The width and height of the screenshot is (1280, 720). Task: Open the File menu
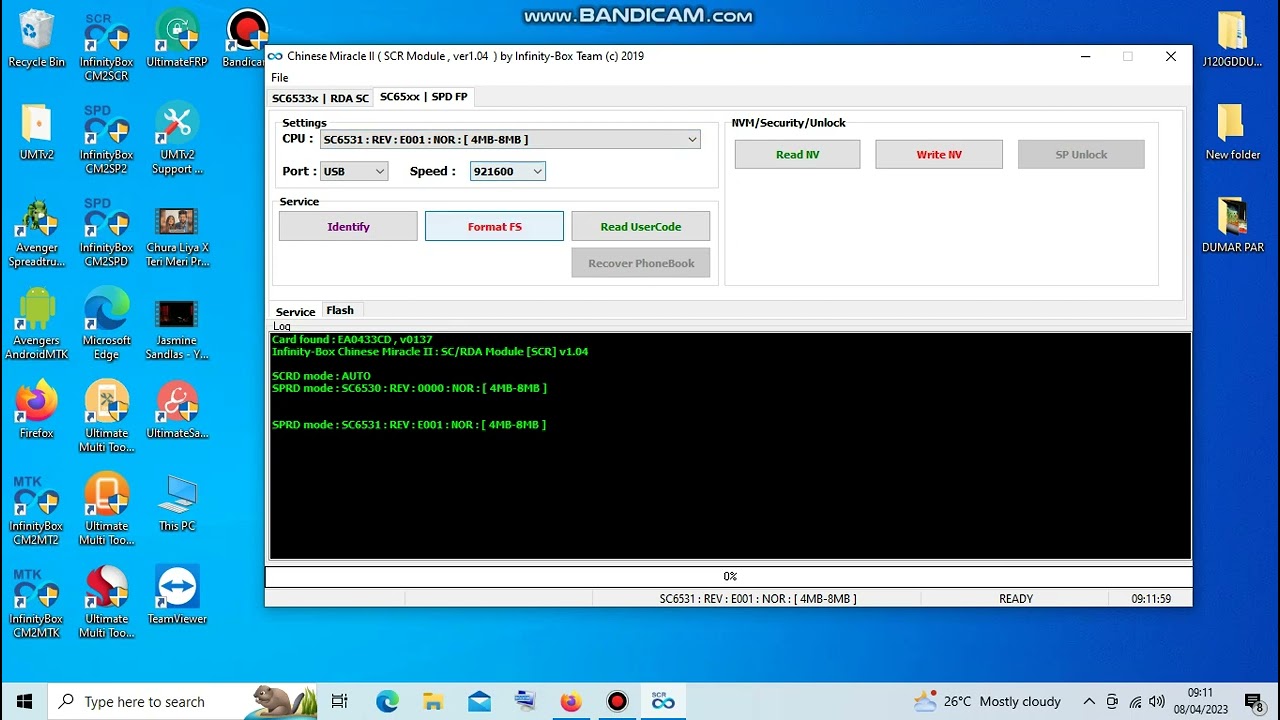pos(280,78)
